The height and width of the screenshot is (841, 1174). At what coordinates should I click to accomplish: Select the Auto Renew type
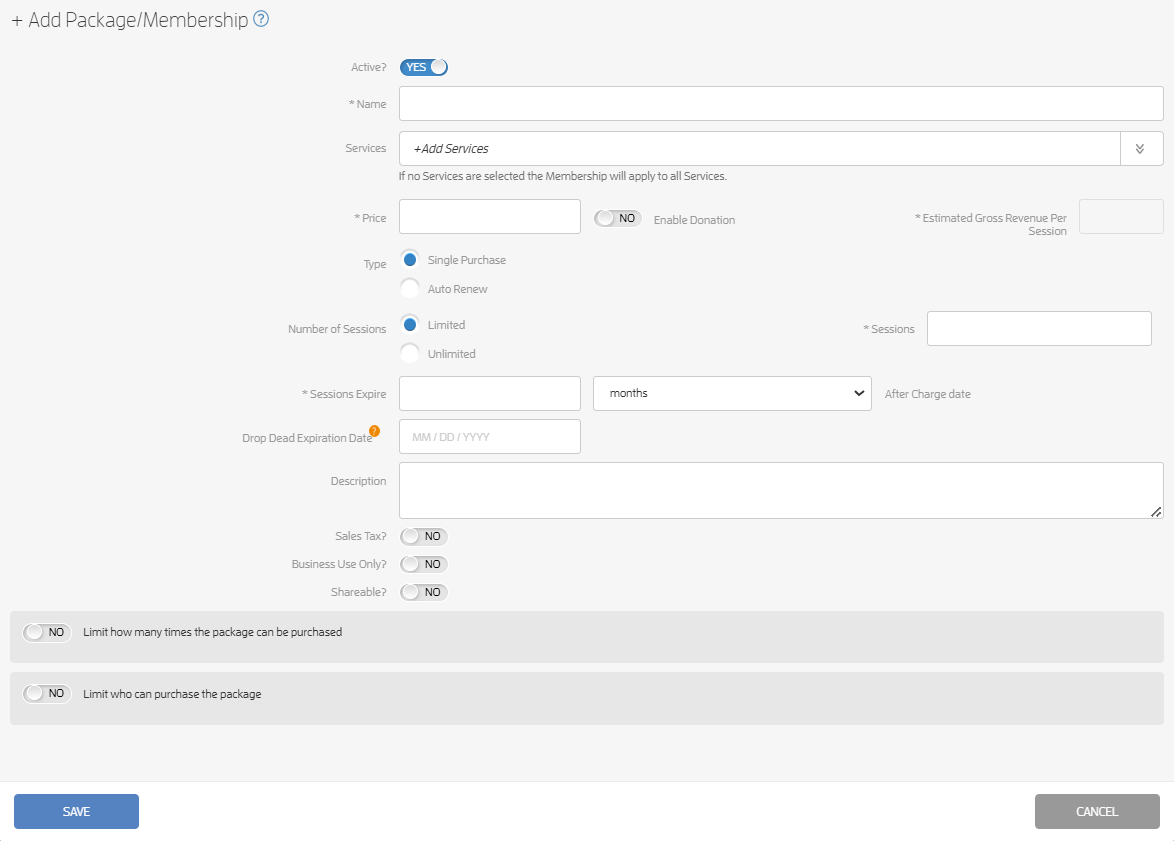click(410, 289)
